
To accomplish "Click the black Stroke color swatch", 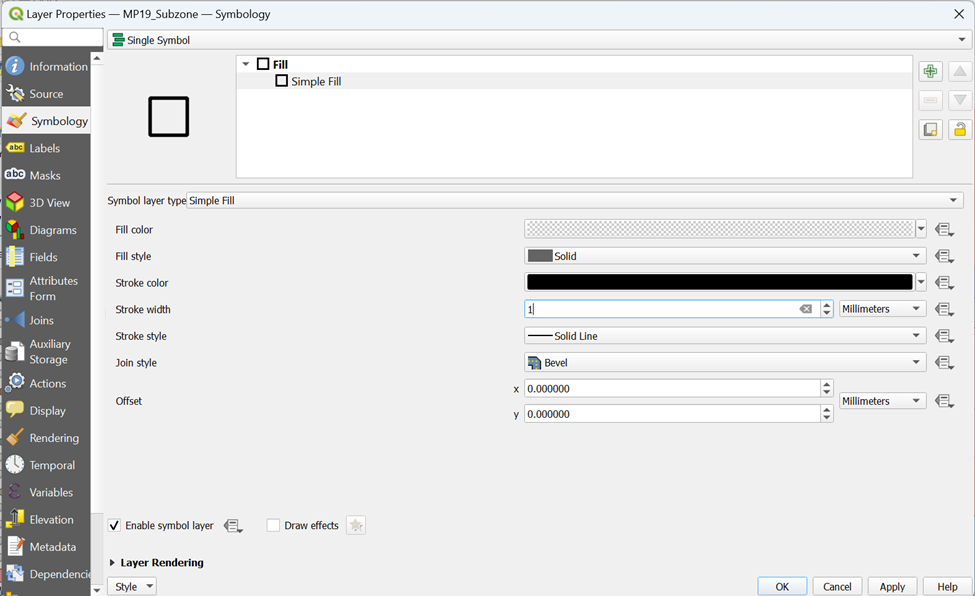I will tap(719, 283).
